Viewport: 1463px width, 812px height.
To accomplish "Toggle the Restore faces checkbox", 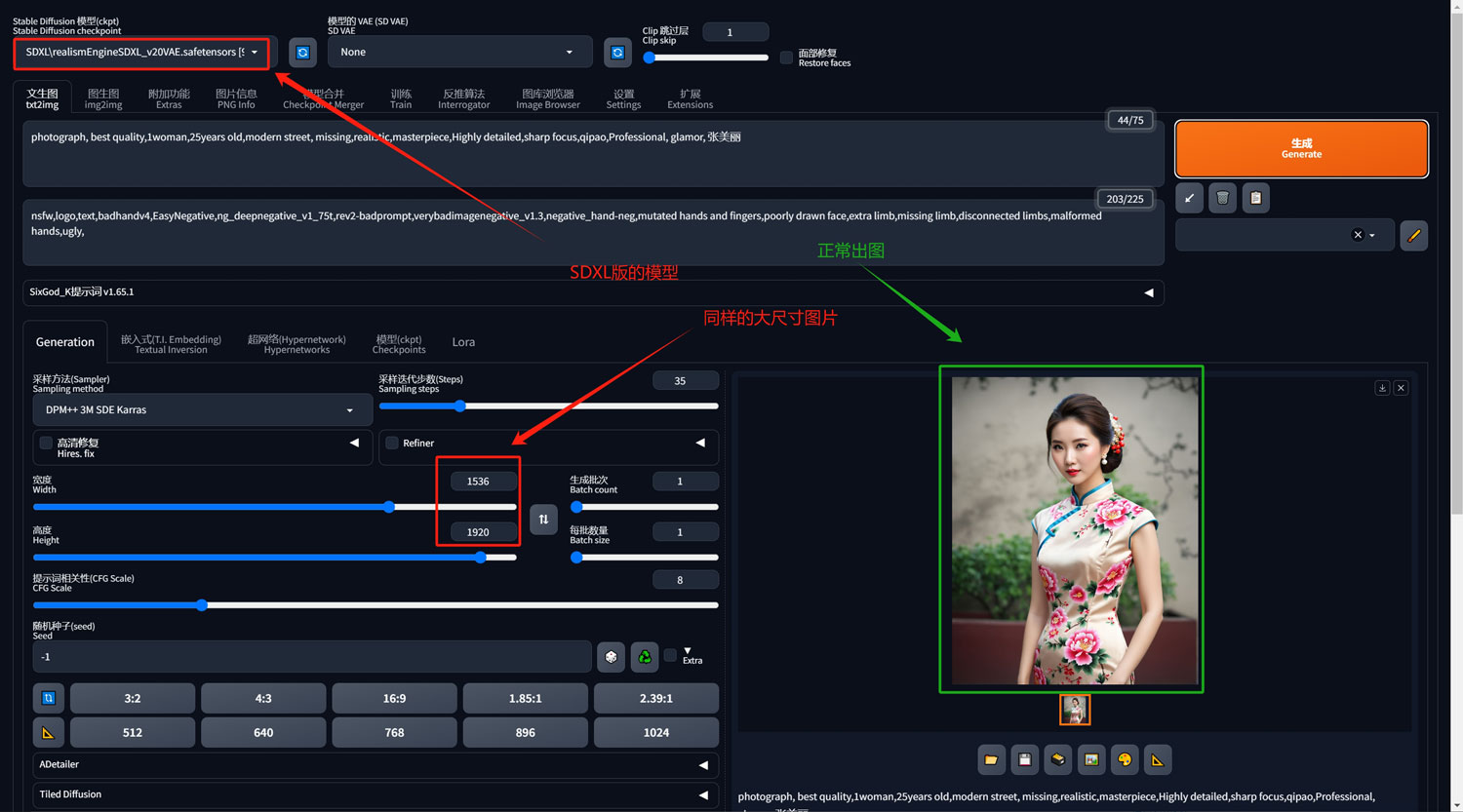I will (x=786, y=58).
